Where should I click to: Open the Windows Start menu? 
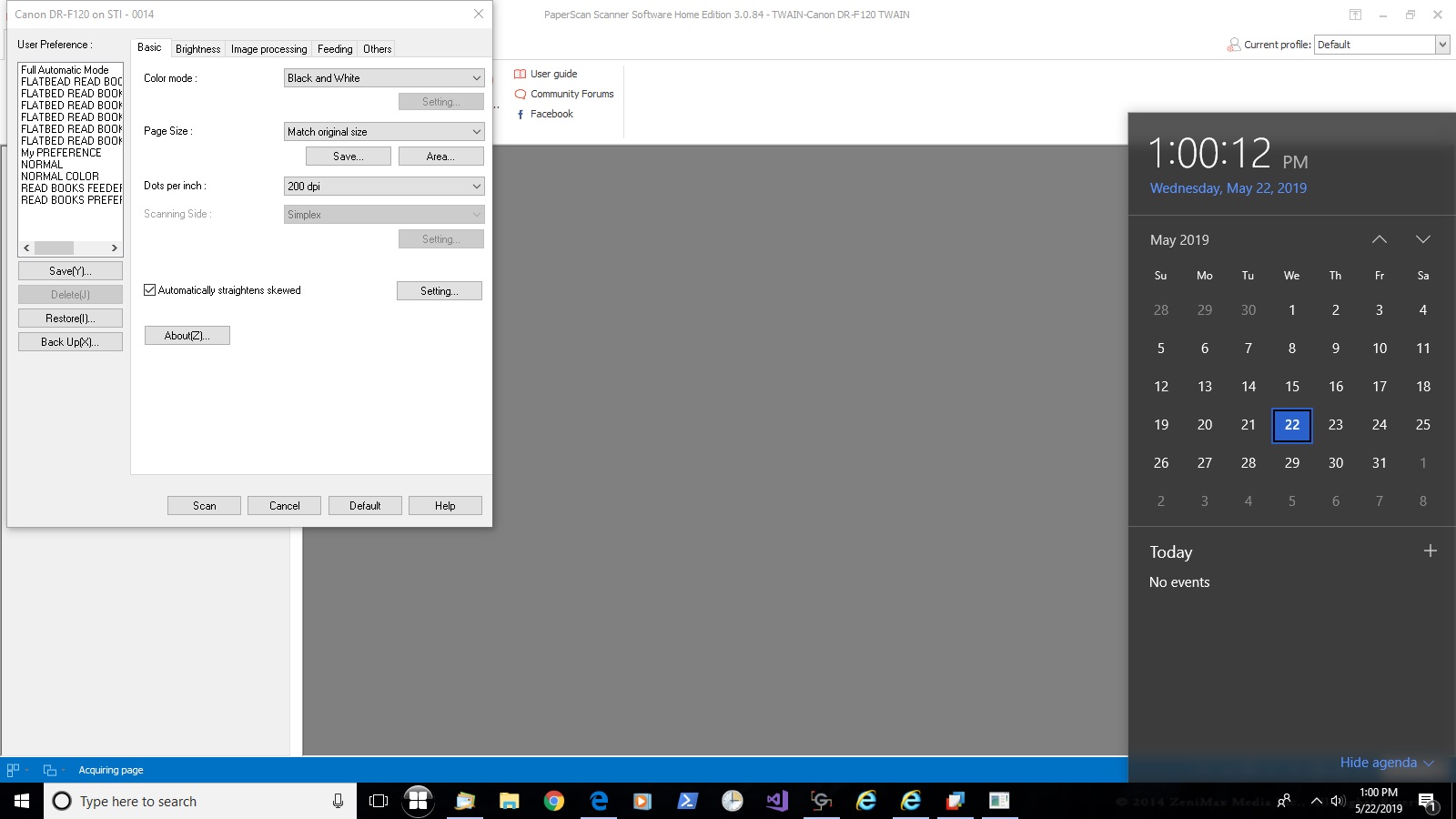(22, 801)
